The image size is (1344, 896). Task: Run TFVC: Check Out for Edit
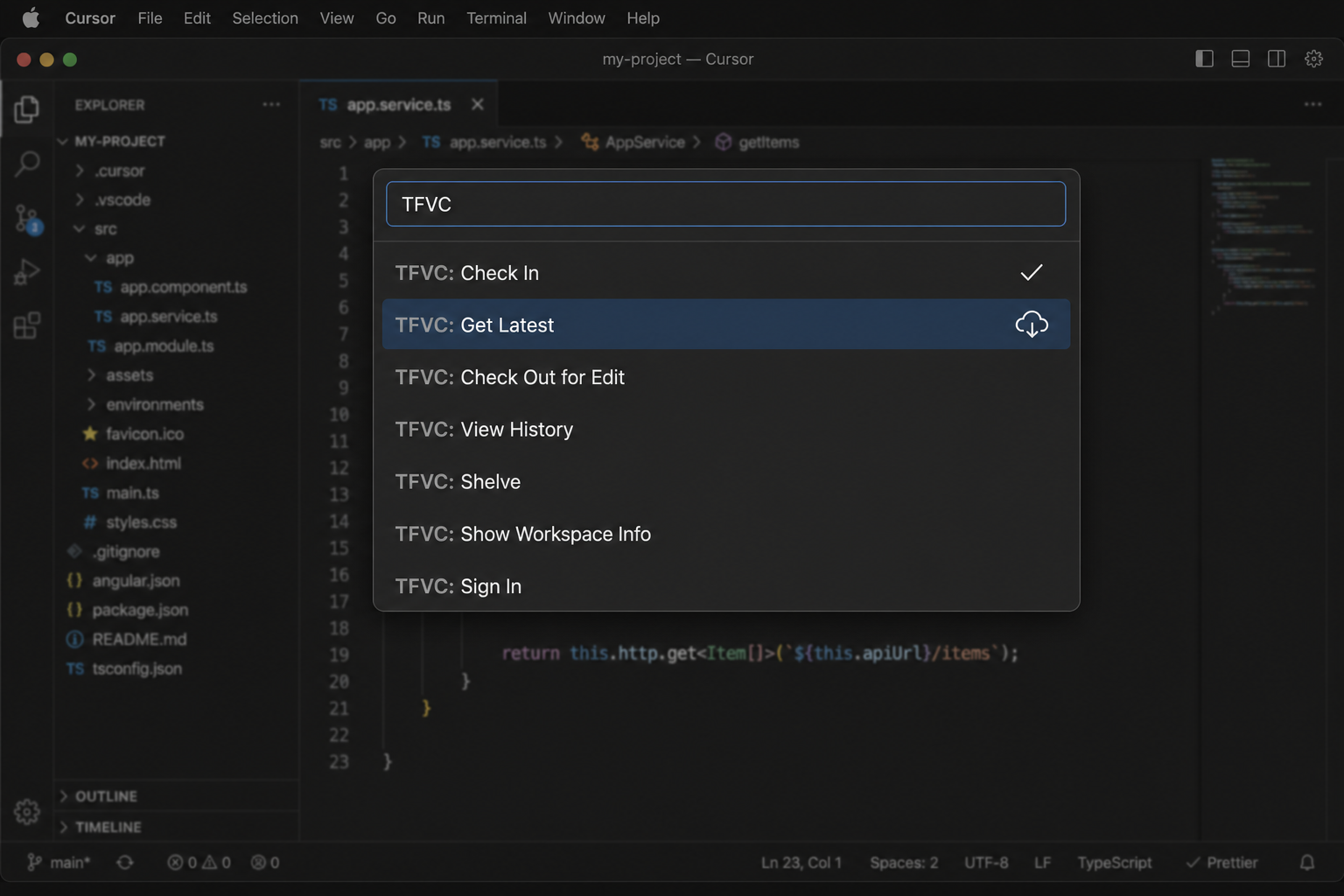(726, 377)
